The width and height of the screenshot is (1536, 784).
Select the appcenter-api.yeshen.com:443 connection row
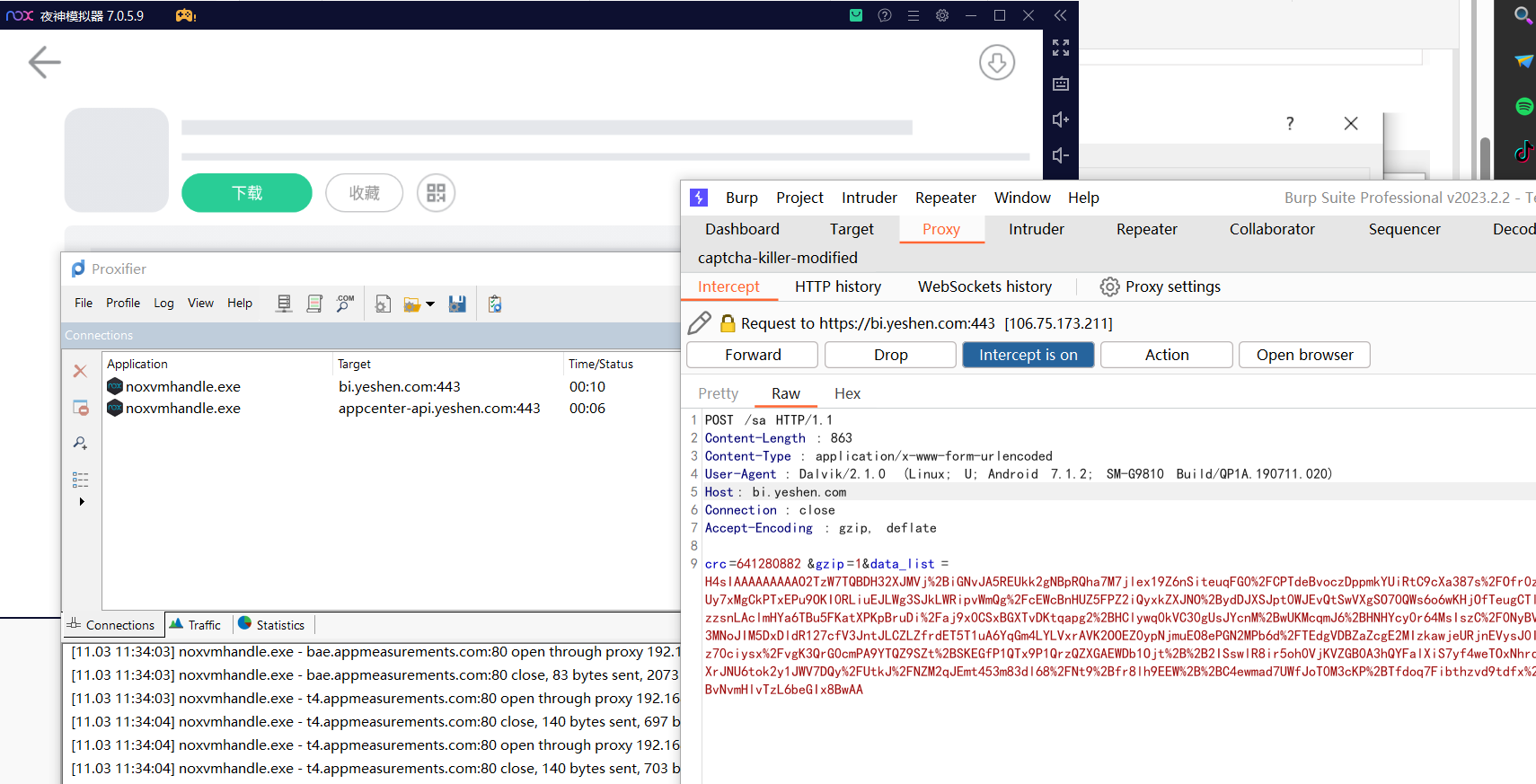click(x=392, y=408)
